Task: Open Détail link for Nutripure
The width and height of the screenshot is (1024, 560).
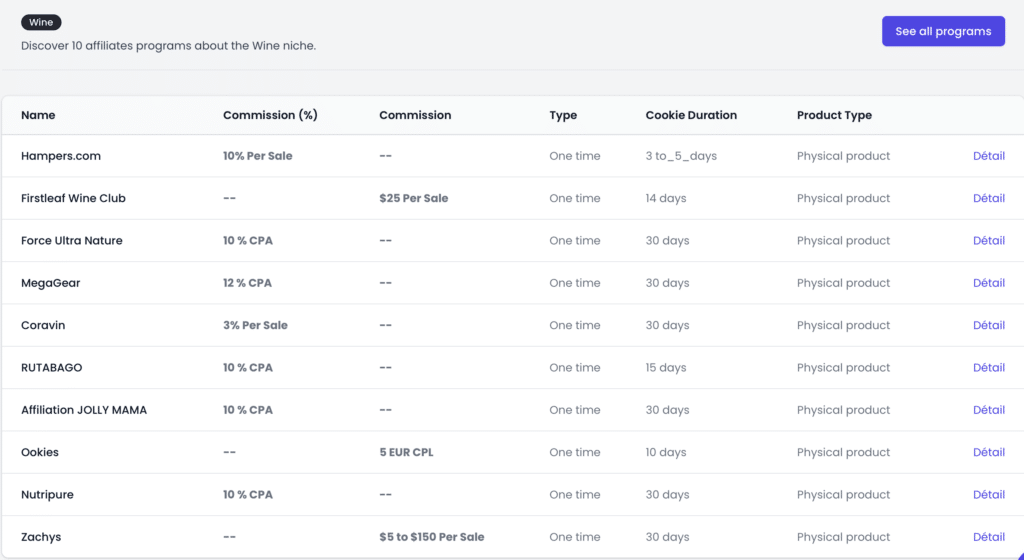Action: pos(989,495)
